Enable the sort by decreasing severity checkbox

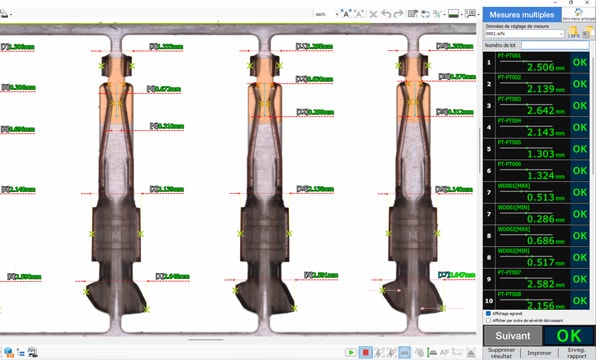[488, 320]
